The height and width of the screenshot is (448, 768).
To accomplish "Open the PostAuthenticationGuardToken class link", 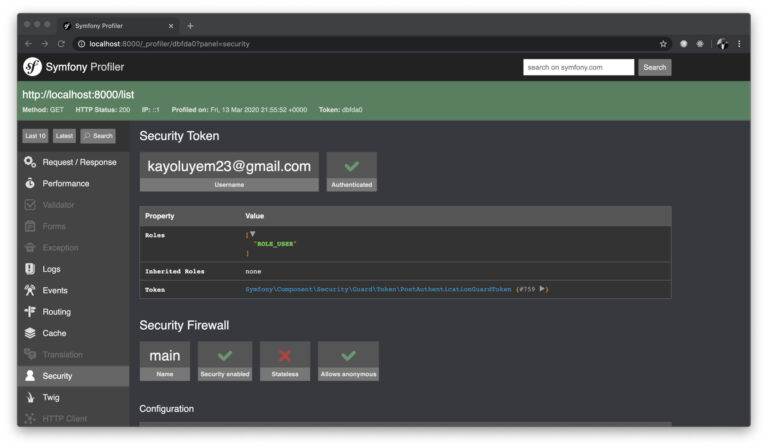I will pos(378,289).
